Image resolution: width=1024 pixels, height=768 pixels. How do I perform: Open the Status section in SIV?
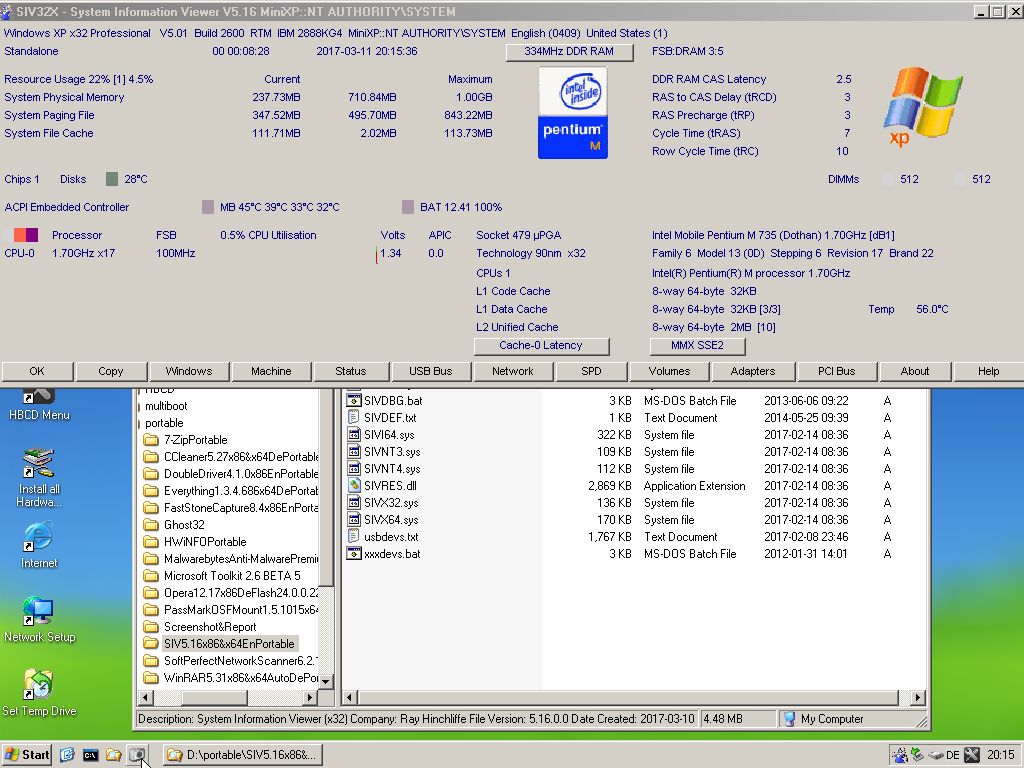tap(351, 371)
